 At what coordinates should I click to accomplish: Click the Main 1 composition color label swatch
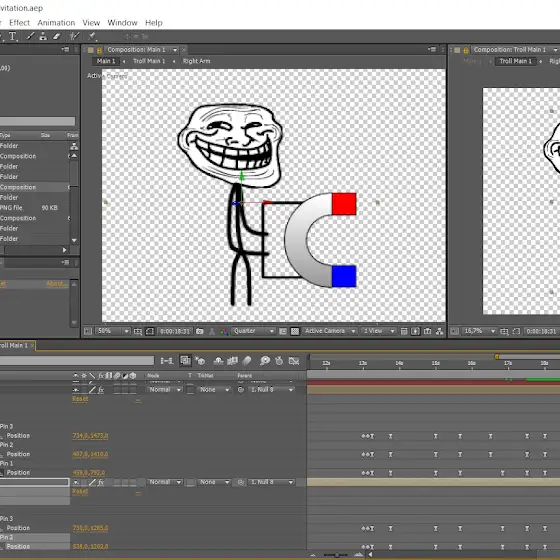click(x=91, y=50)
